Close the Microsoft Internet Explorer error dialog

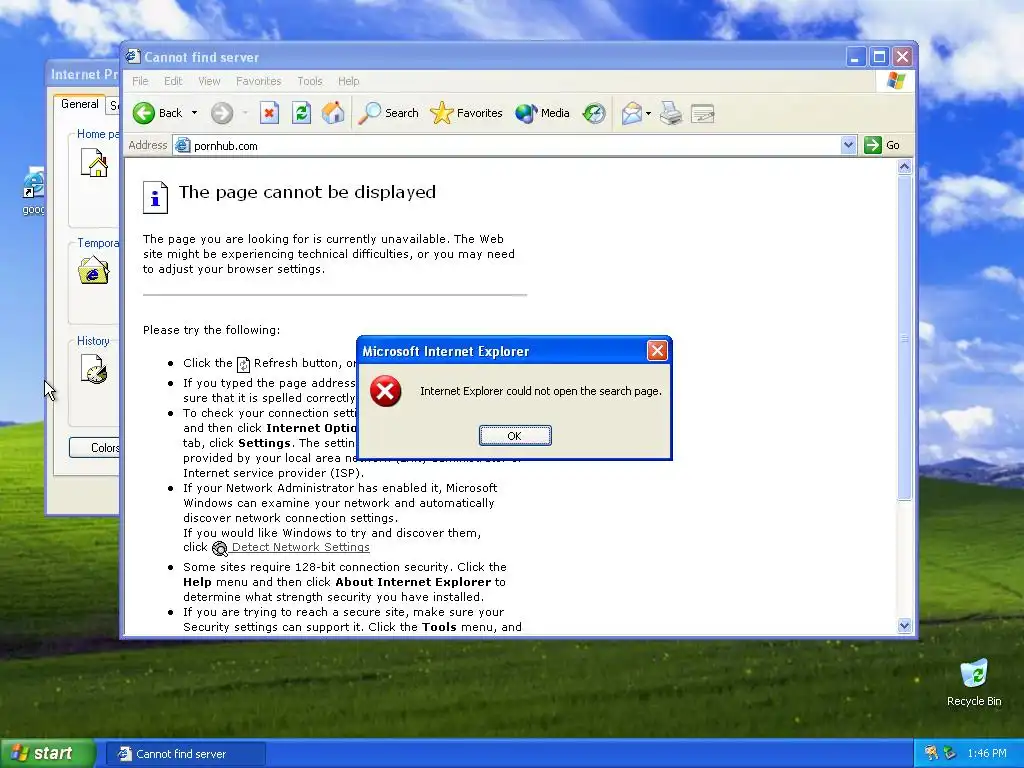(x=657, y=351)
